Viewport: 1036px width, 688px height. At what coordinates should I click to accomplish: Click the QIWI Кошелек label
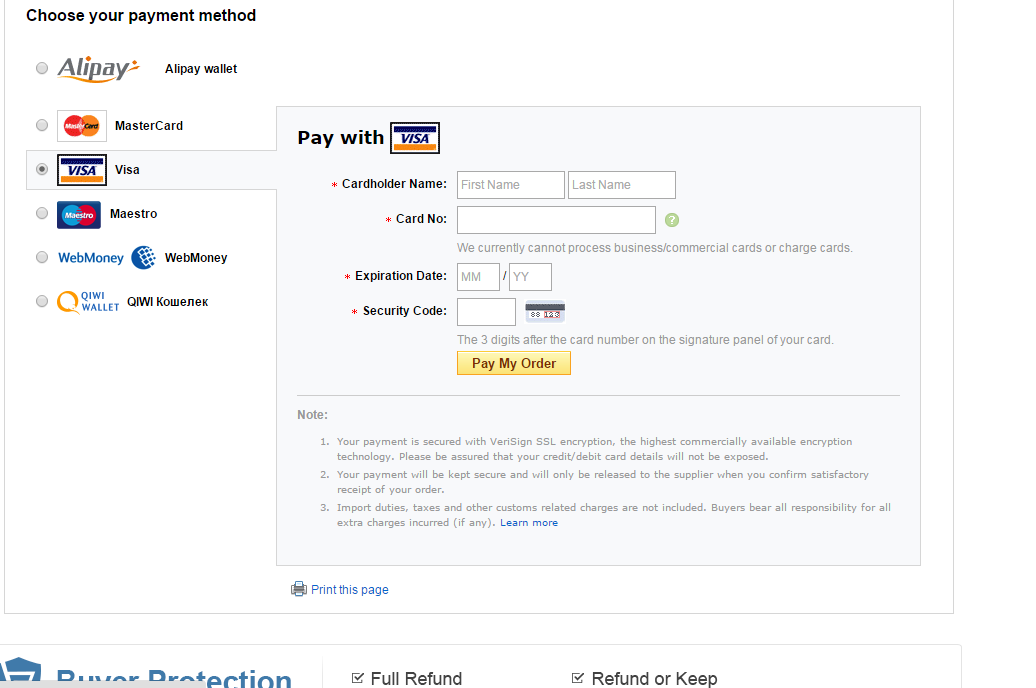click(168, 301)
